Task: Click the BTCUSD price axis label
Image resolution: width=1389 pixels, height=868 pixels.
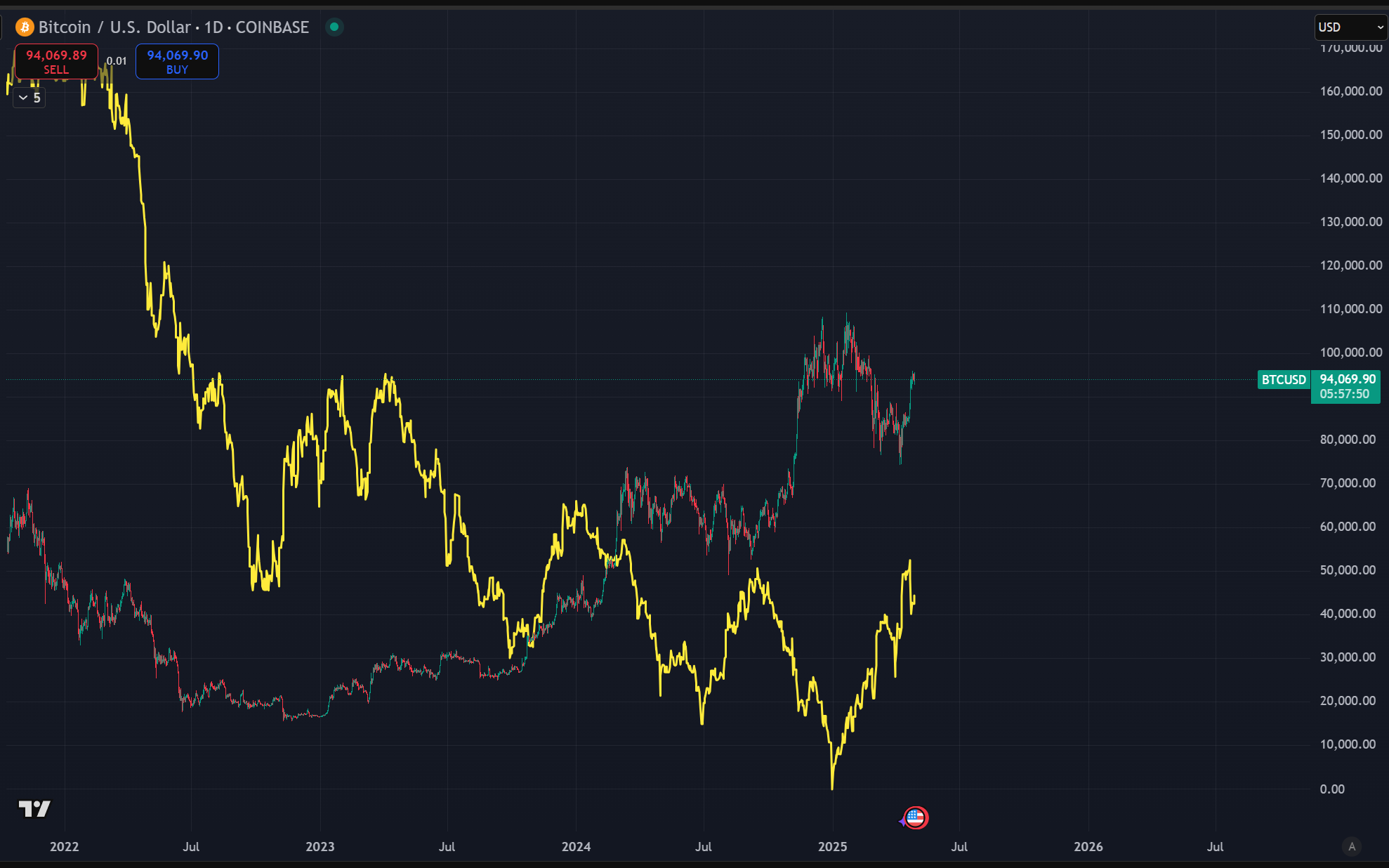Action: (1283, 380)
